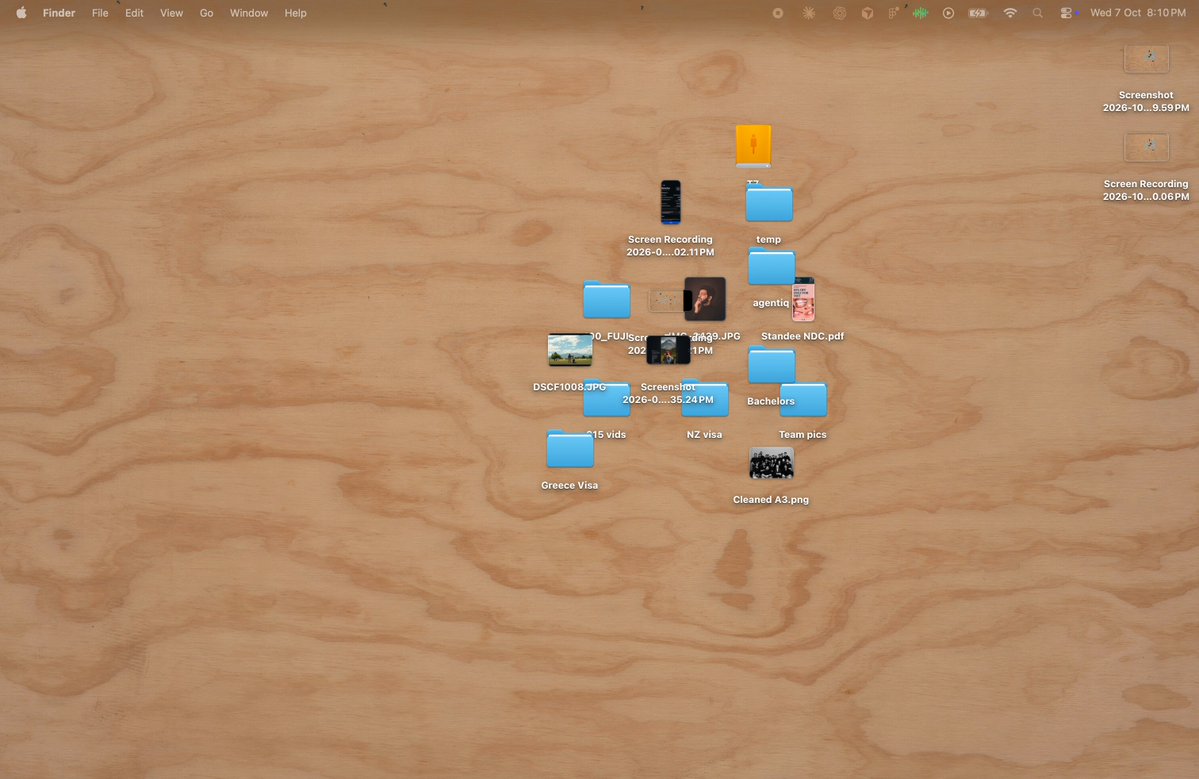Click the circled play icon in menu bar
Screen dimensions: 1199x779
[x=948, y=13]
